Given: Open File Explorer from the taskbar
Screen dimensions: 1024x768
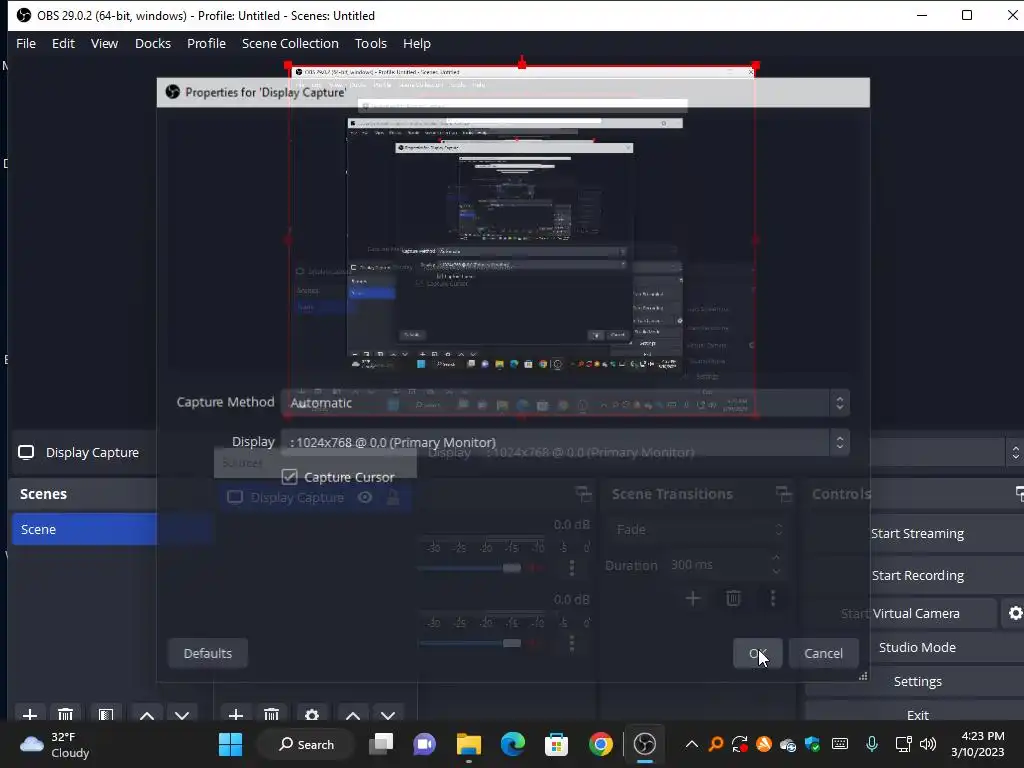Looking at the screenshot, I should (x=468, y=744).
